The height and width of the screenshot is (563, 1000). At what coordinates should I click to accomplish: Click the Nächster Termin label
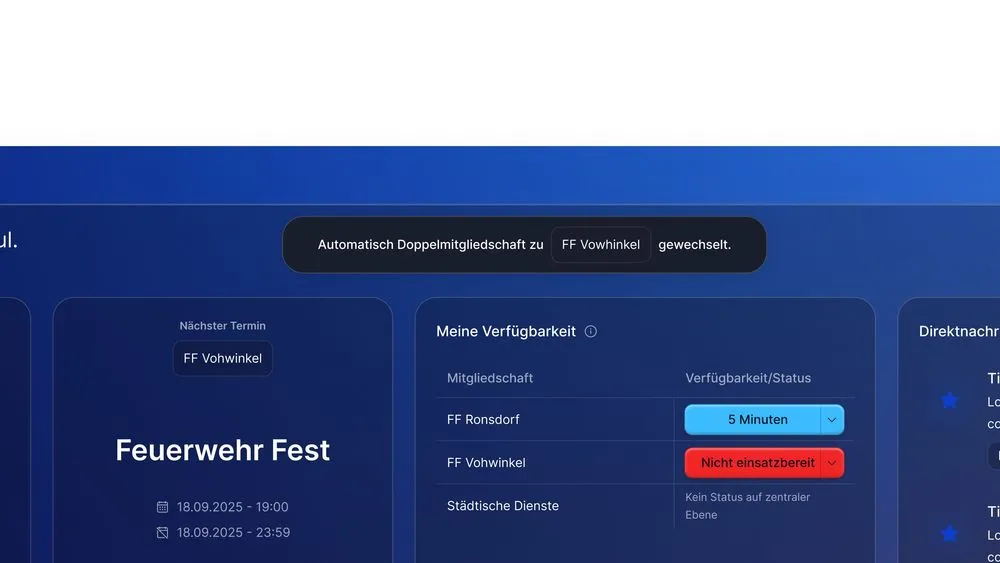click(223, 326)
